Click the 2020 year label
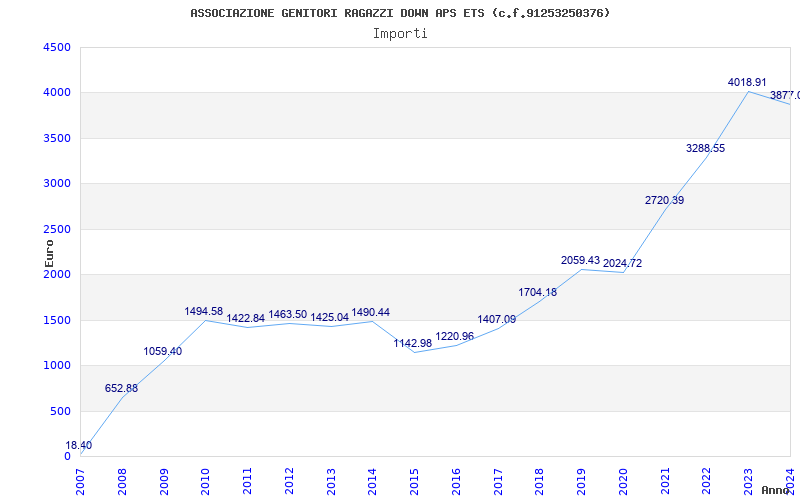800x500 pixels. pyautogui.click(x=623, y=482)
